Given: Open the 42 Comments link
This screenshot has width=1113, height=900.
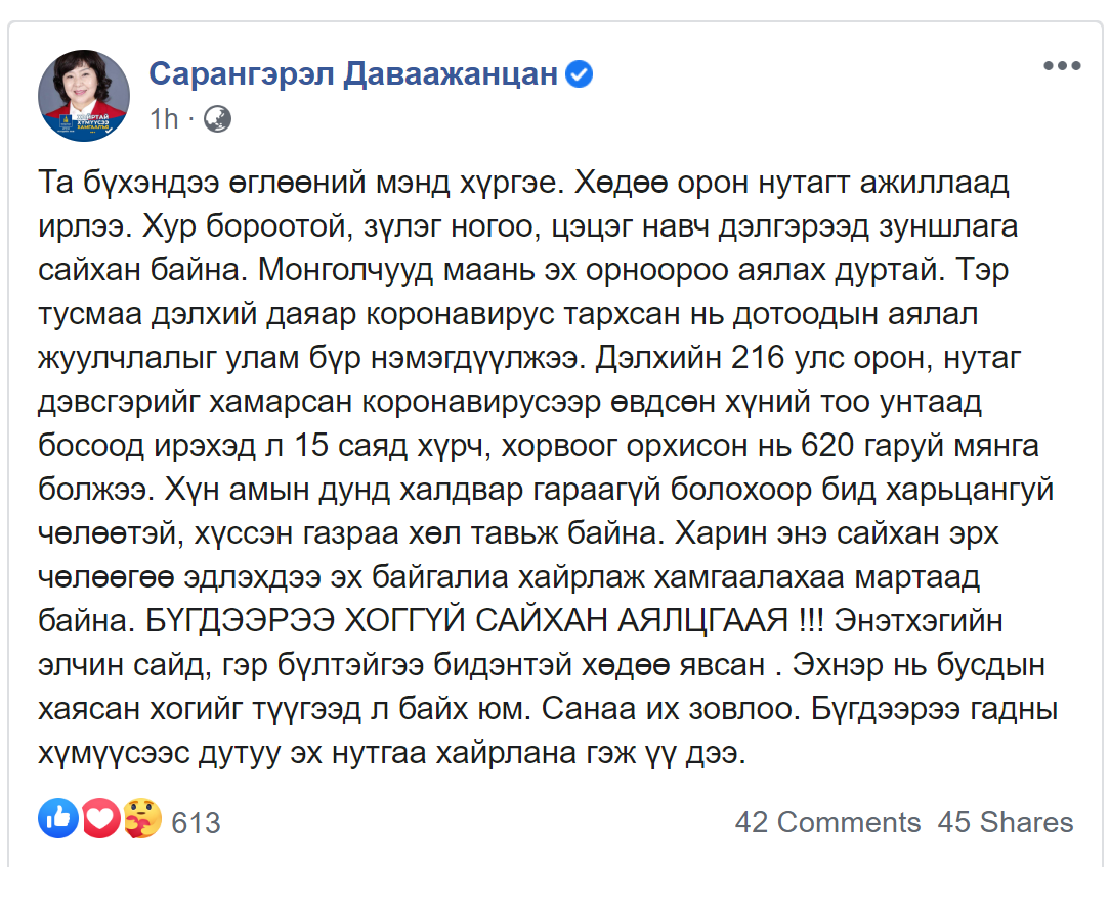Looking at the screenshot, I should click(828, 822).
